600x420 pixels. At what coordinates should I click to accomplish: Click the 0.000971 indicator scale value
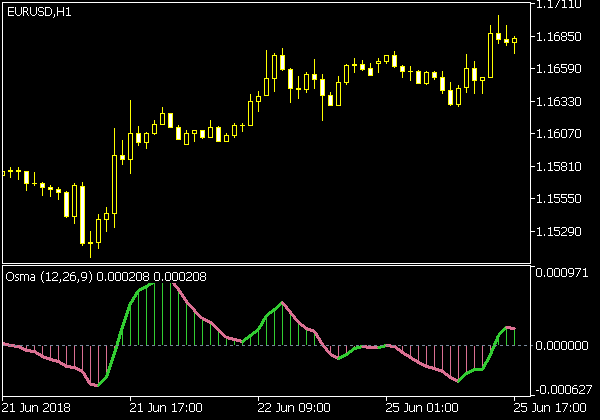562,272
